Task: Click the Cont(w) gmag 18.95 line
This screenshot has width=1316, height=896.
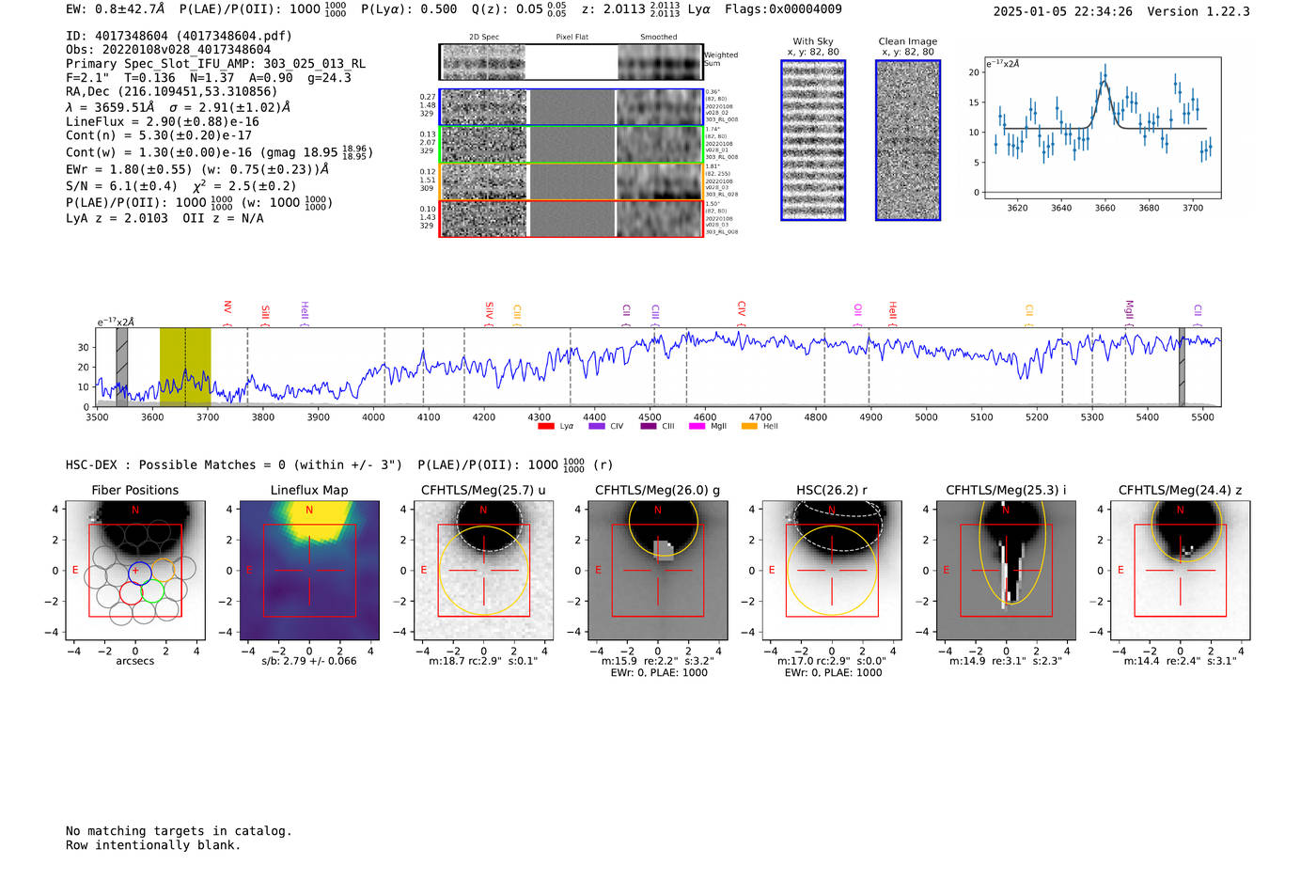Action: (x=218, y=152)
